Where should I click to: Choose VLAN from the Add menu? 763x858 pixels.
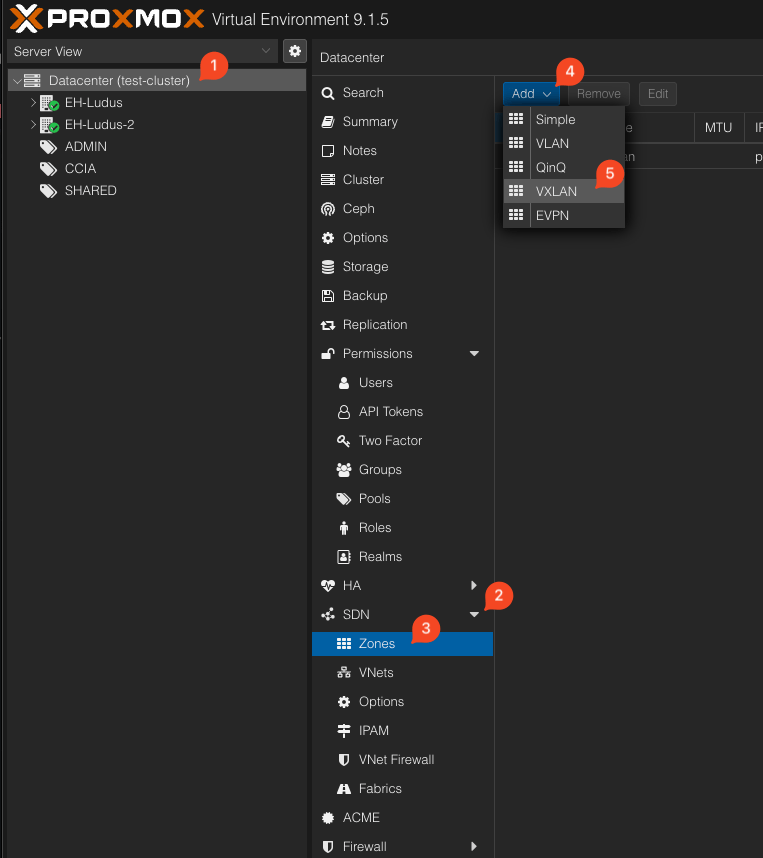tap(564, 143)
